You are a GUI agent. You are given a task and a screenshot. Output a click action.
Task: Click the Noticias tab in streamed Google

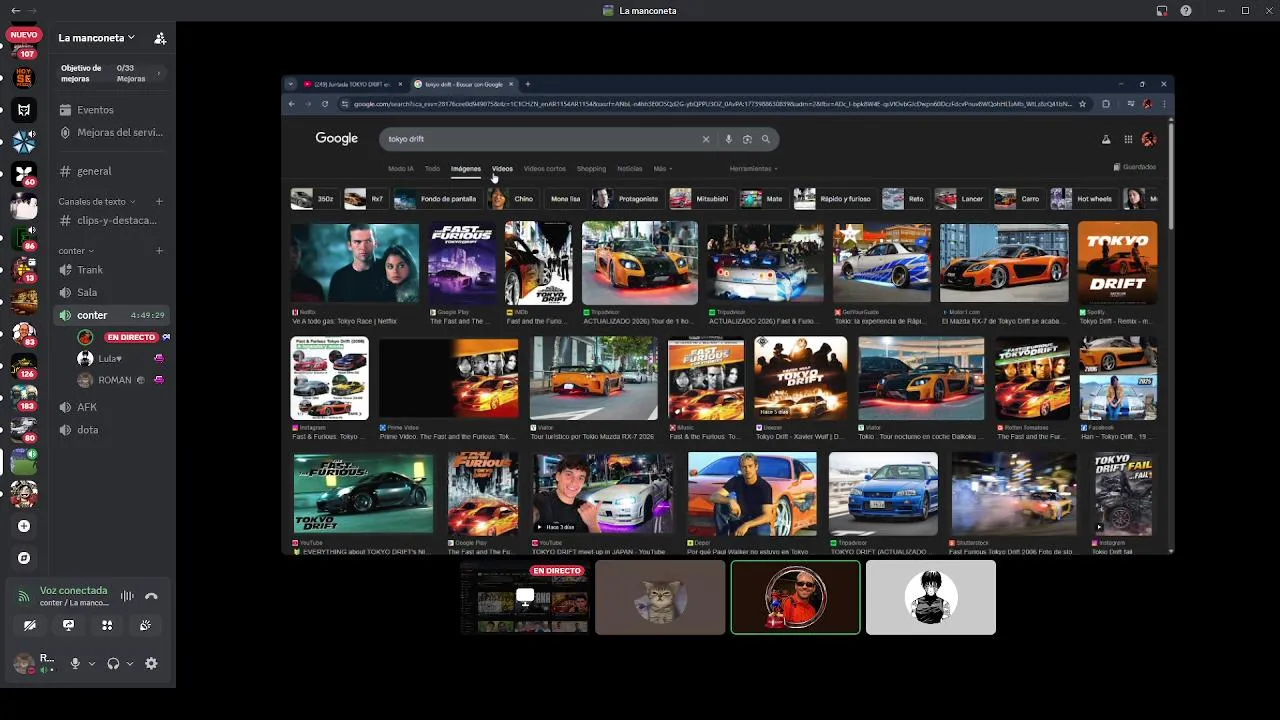click(630, 169)
